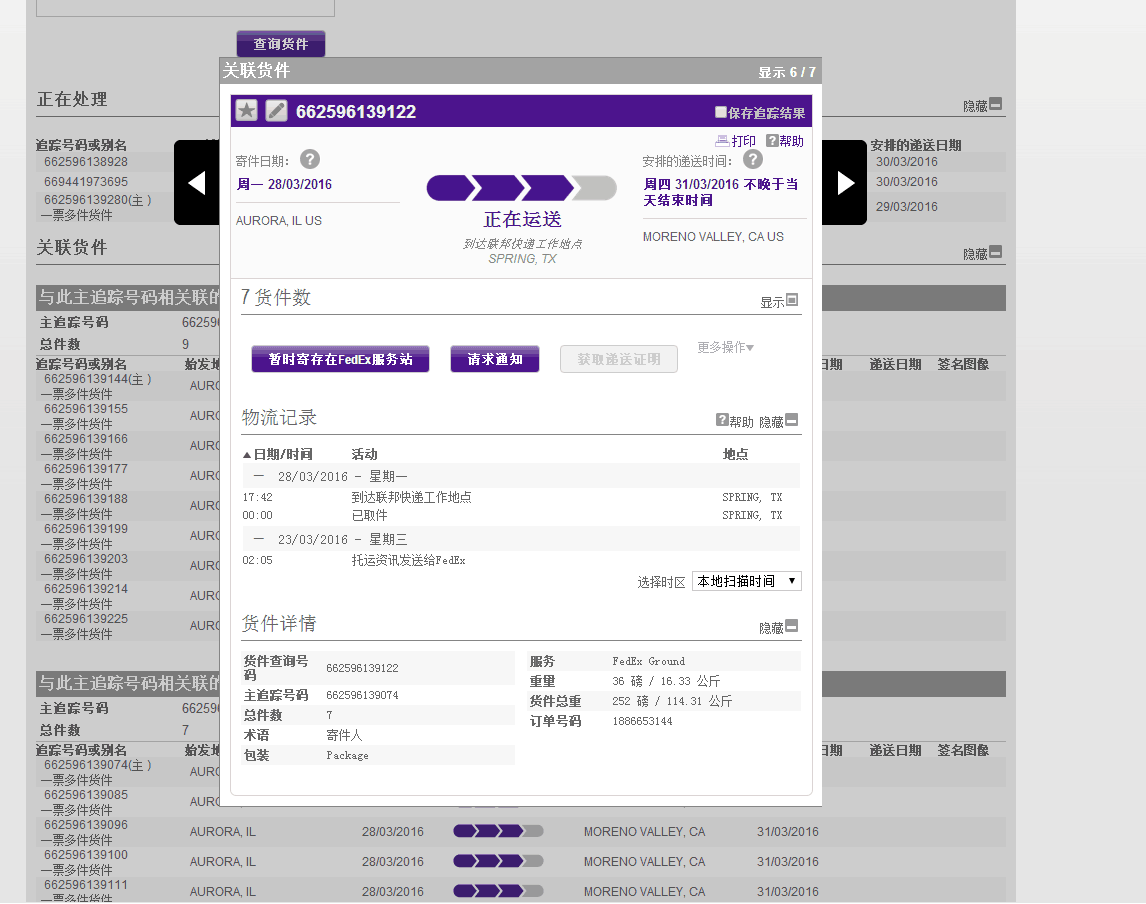This screenshot has width=1146, height=904.
Task: Expand 7 货件数 section with 显示
Action: tap(779, 301)
